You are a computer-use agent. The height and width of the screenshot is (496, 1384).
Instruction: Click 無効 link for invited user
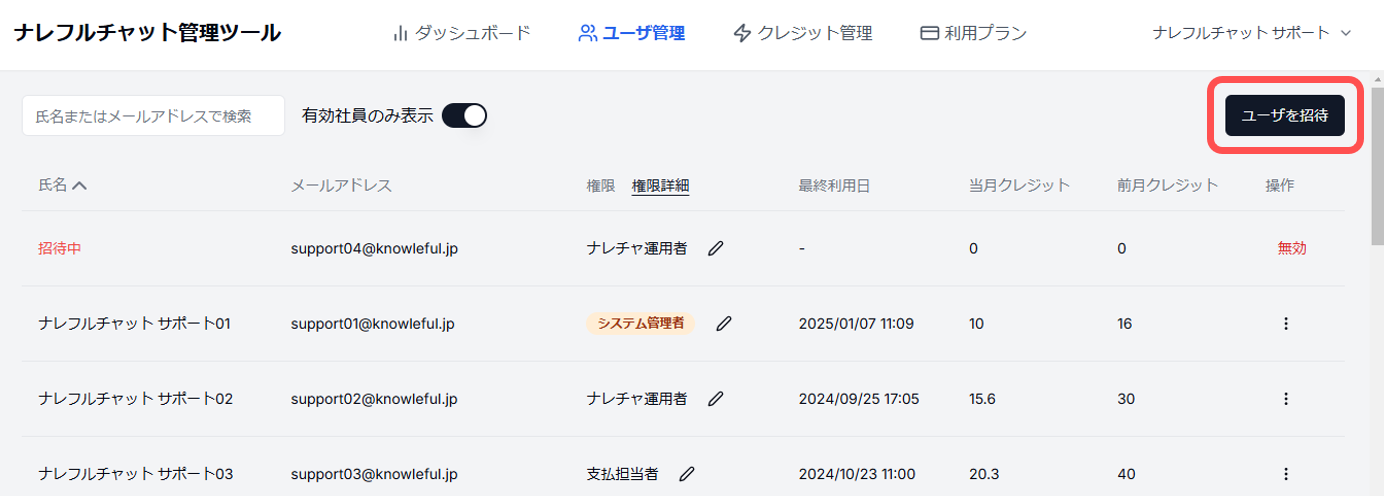pyautogui.click(x=1291, y=249)
